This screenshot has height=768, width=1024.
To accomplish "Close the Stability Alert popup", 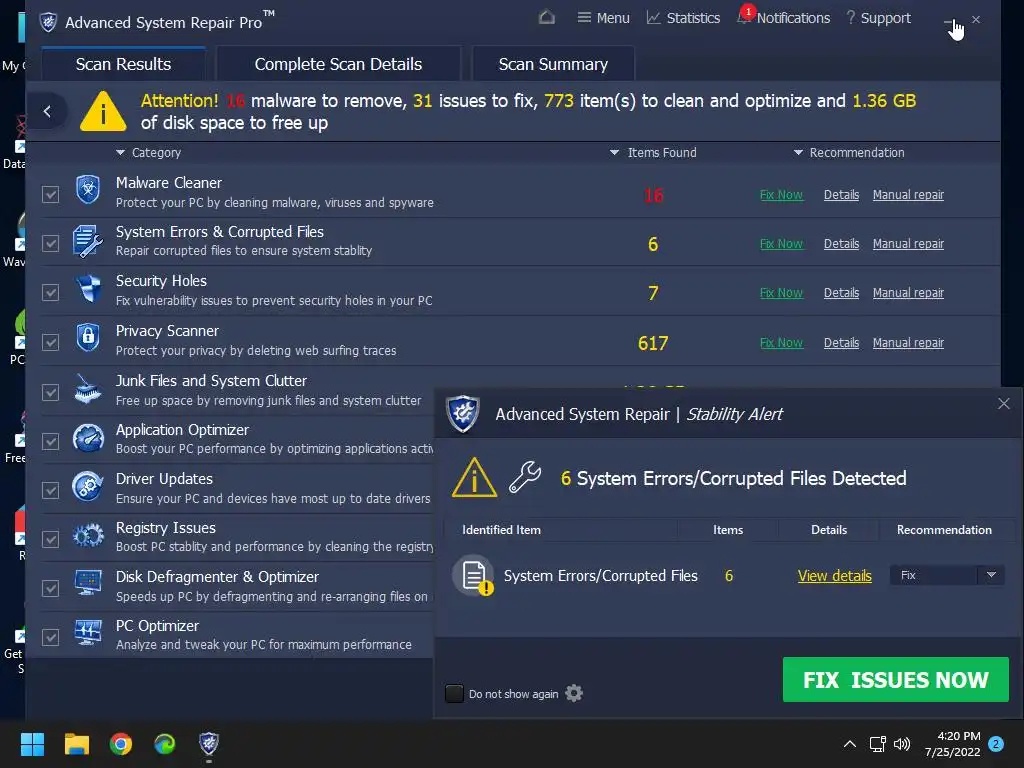I will click(1004, 404).
